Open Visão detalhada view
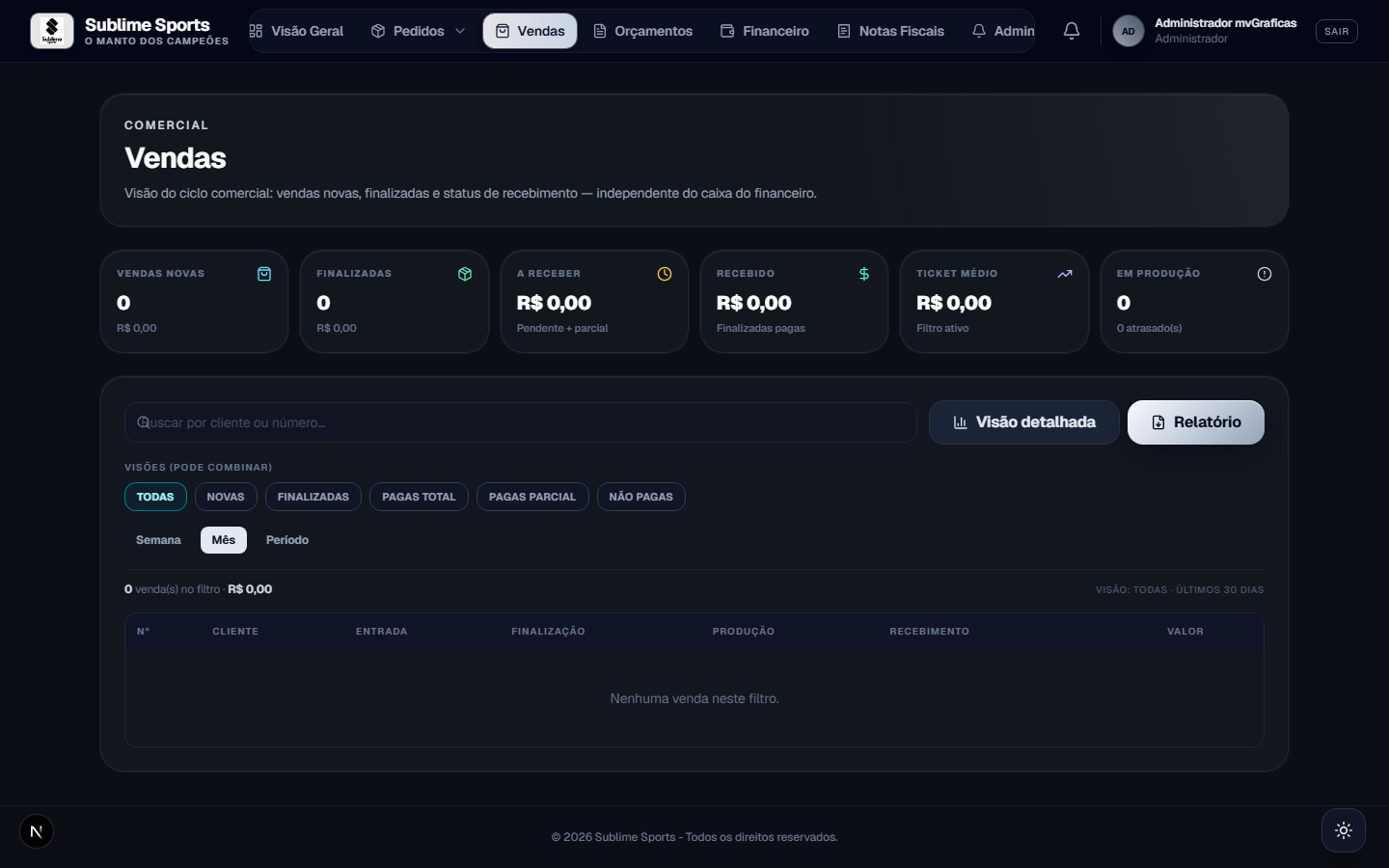This screenshot has height=868, width=1389. tap(1024, 422)
